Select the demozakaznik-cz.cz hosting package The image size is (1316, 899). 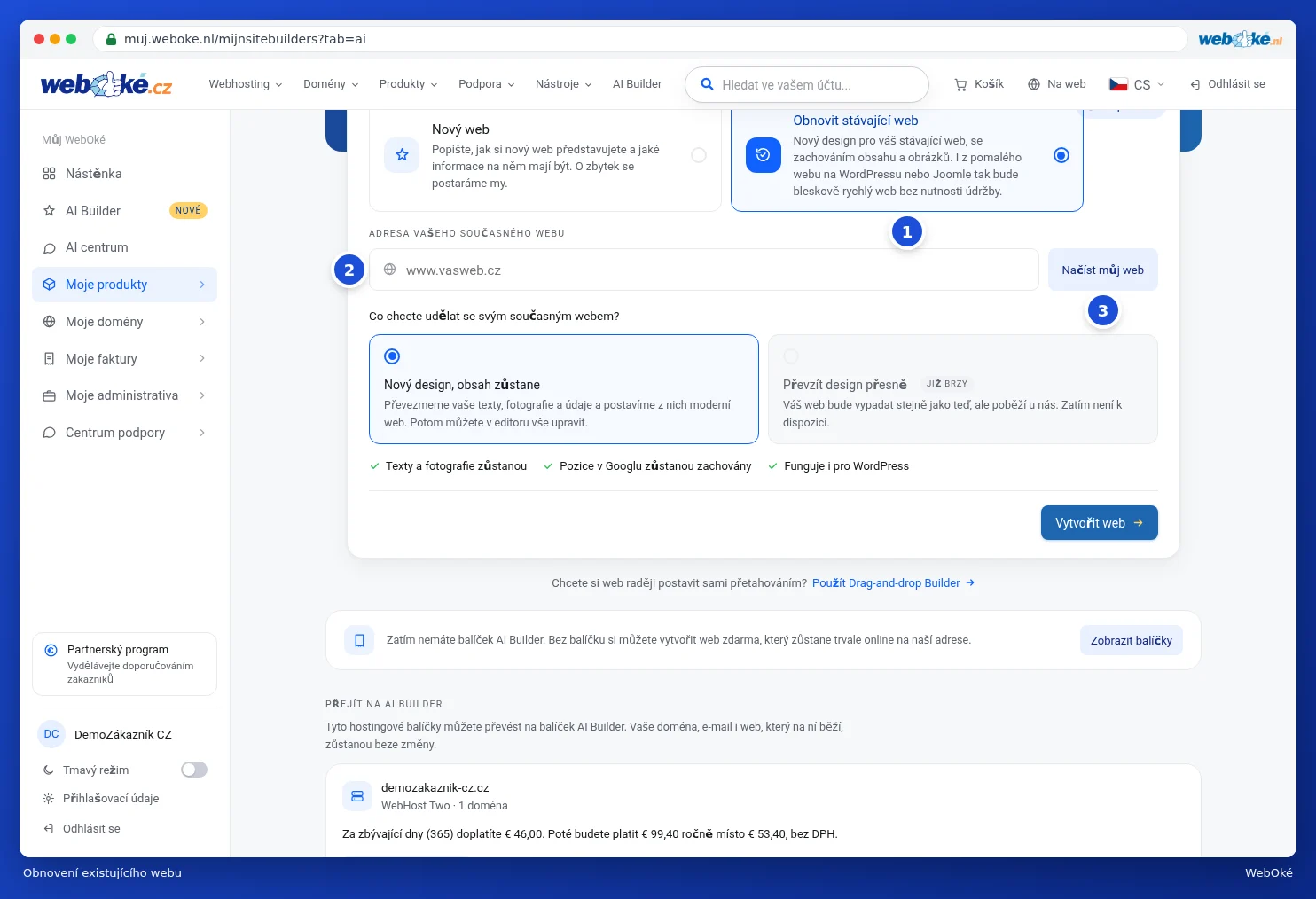tap(764, 811)
